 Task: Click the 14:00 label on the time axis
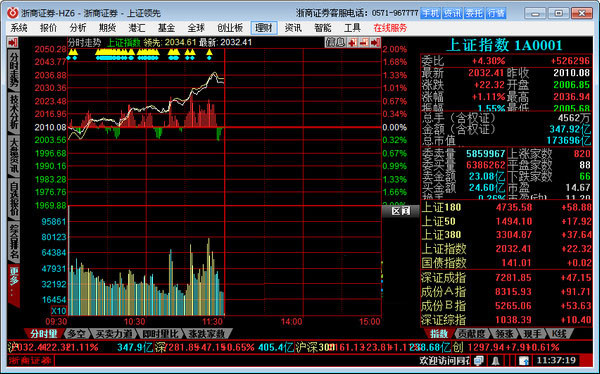(x=292, y=322)
